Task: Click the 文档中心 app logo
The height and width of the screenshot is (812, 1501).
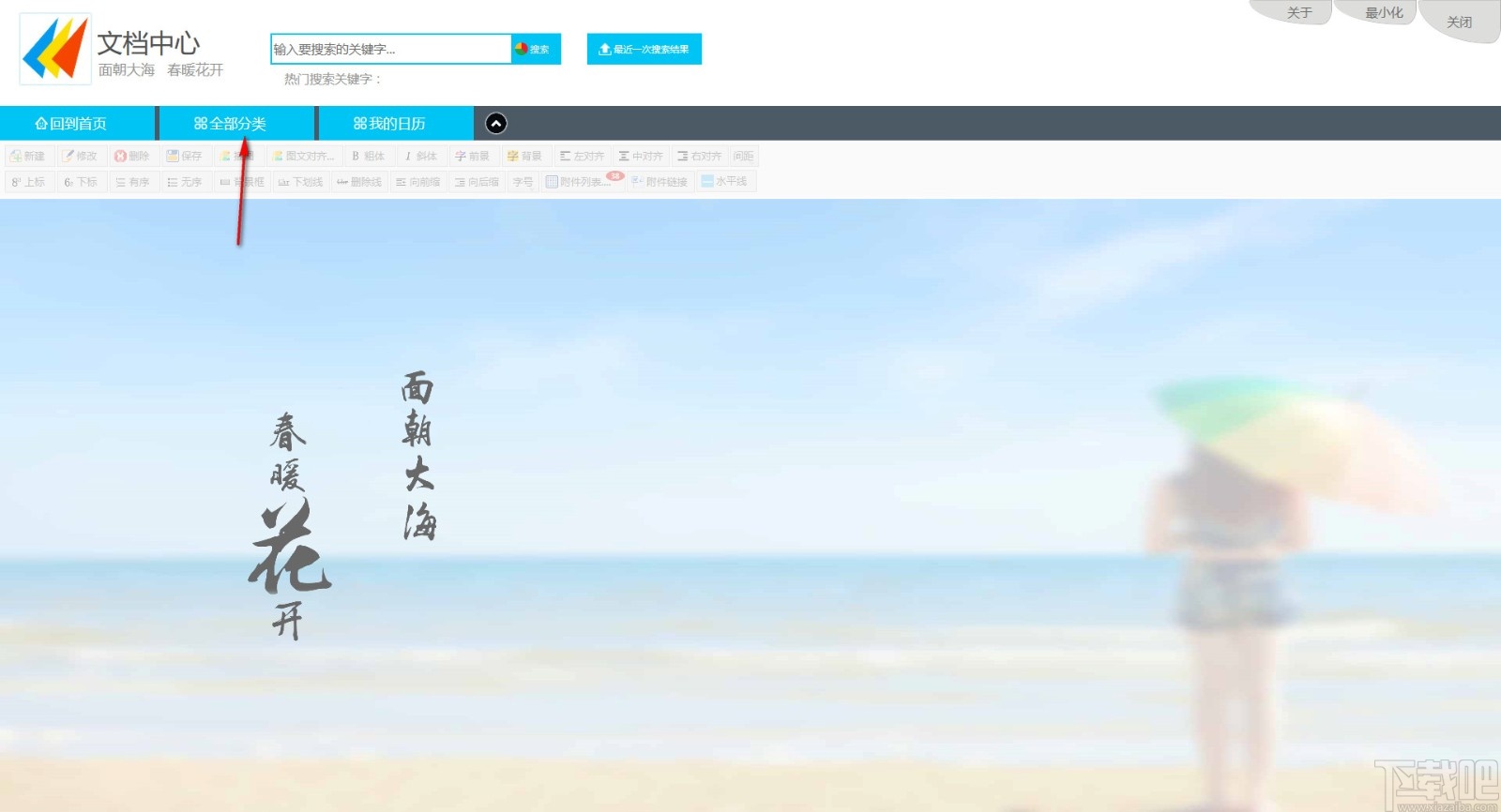Action: click(x=55, y=49)
